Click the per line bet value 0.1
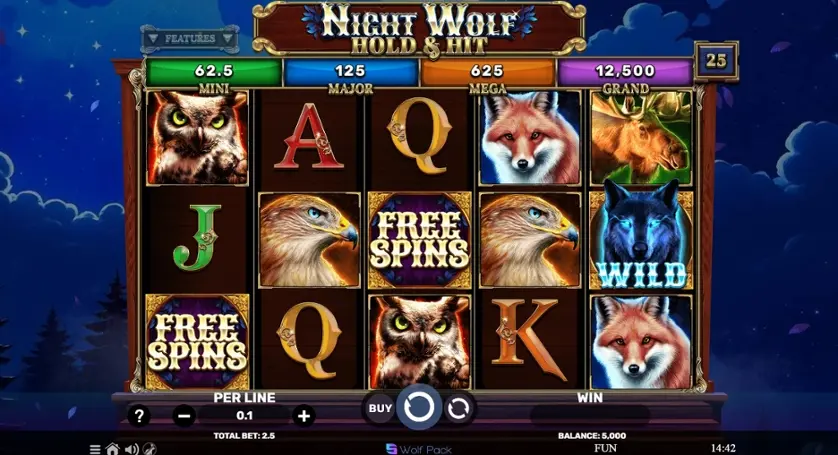The width and height of the screenshot is (838, 455). tap(244, 415)
